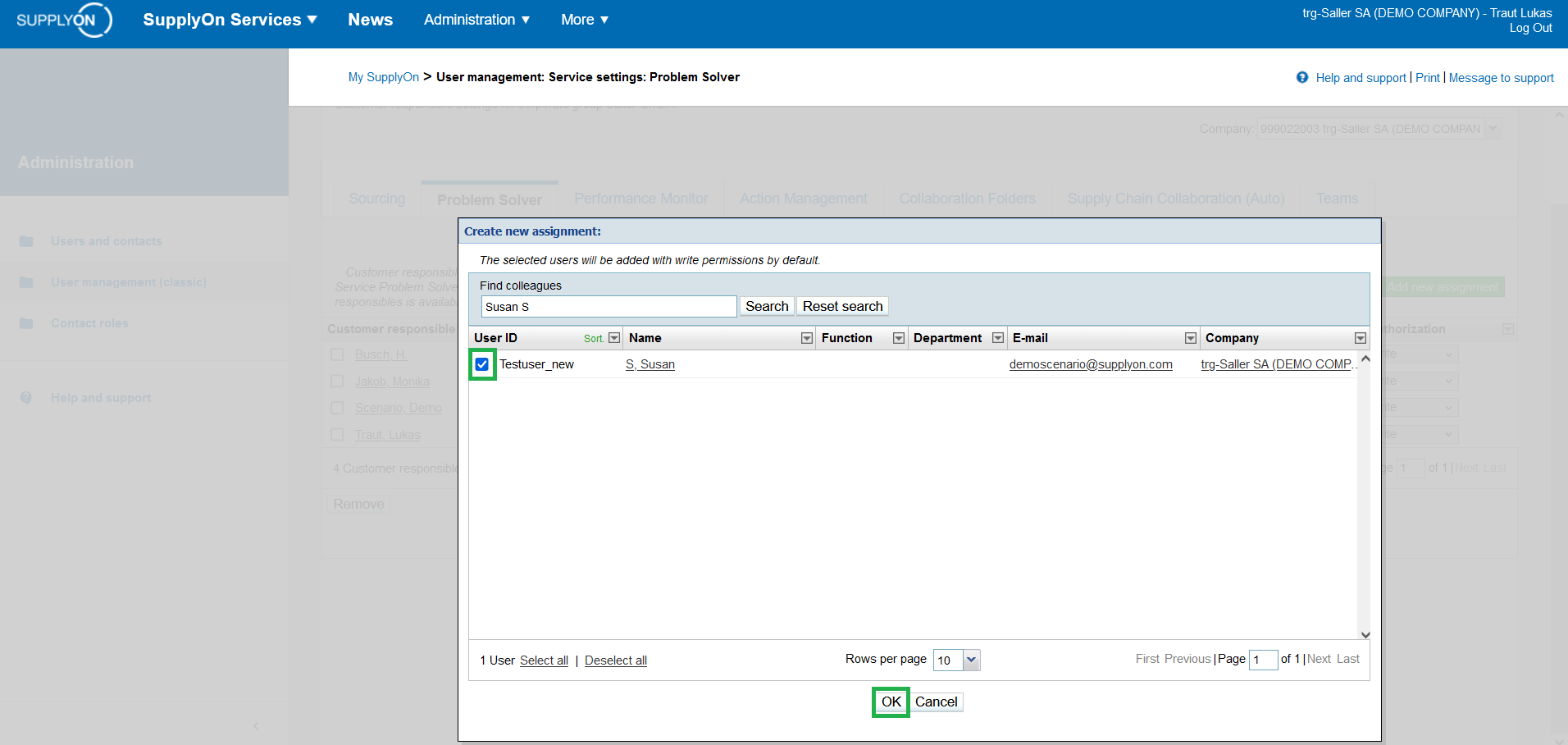Click demoscenario@supplyon.com email link

[1091, 364]
